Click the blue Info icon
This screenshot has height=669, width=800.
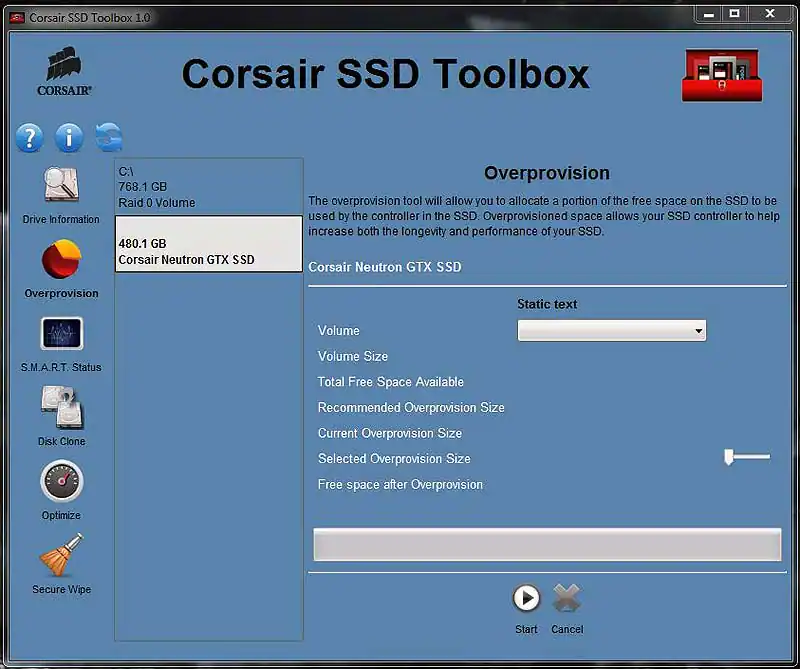69,138
